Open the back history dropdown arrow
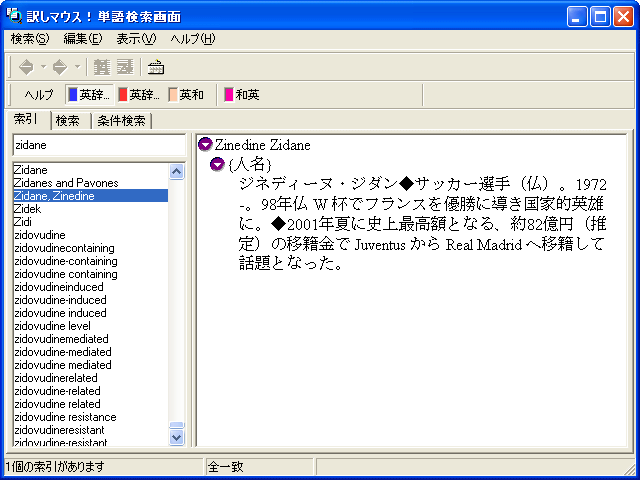The height and width of the screenshot is (480, 640). click(x=43, y=67)
